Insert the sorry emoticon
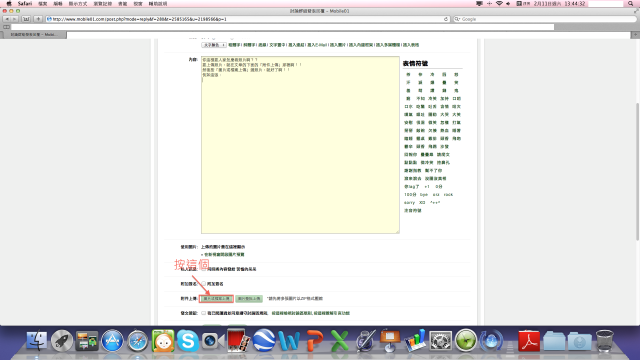Viewport: 640px width, 360px height. click(409, 202)
